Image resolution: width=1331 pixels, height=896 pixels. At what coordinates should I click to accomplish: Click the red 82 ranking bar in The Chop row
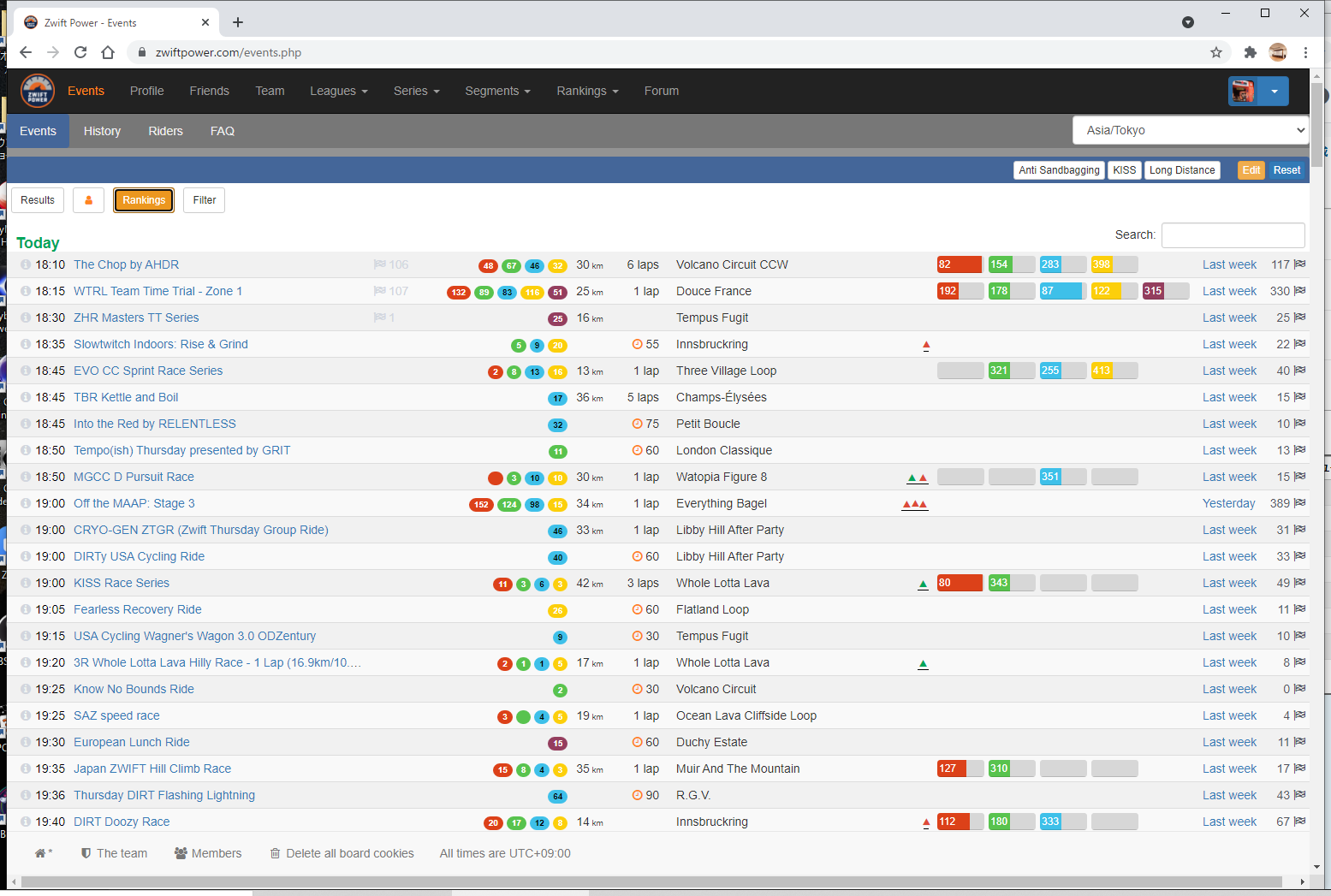pyautogui.click(x=960, y=264)
